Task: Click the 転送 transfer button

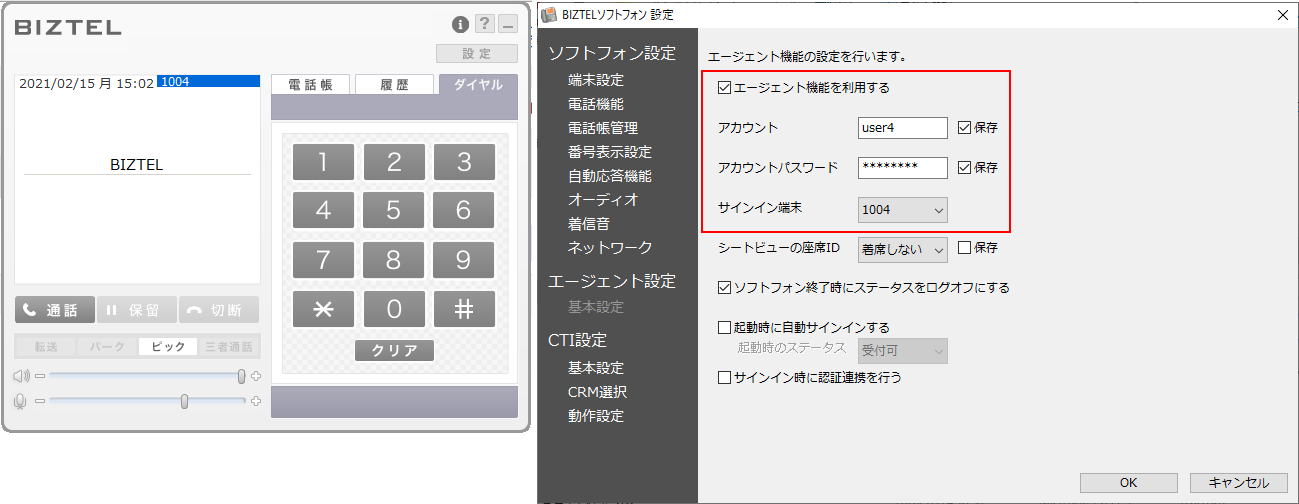Action: click(46, 347)
